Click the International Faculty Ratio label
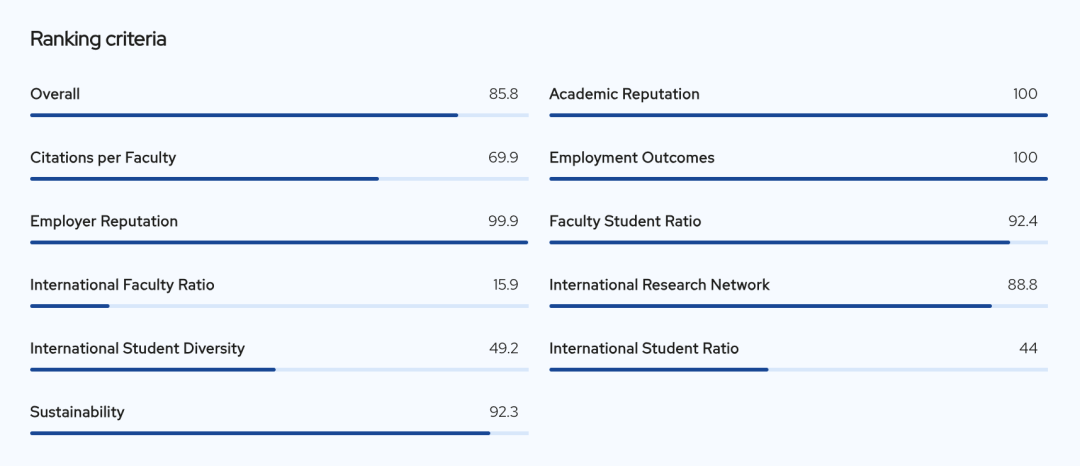1080x466 pixels. click(122, 285)
